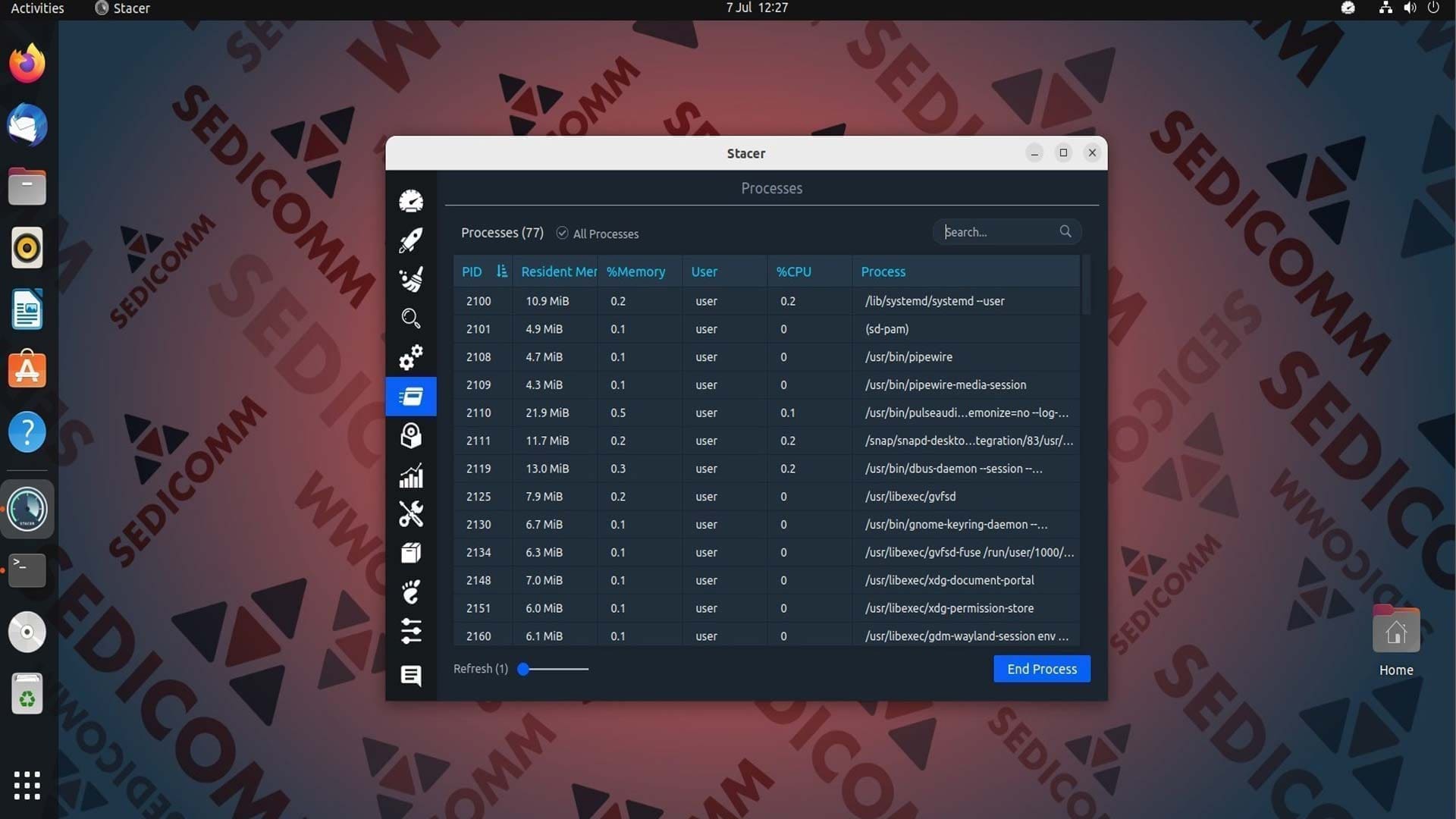Open Search magnifier sidebar icon
Viewport: 1456px width, 819px height.
411,318
